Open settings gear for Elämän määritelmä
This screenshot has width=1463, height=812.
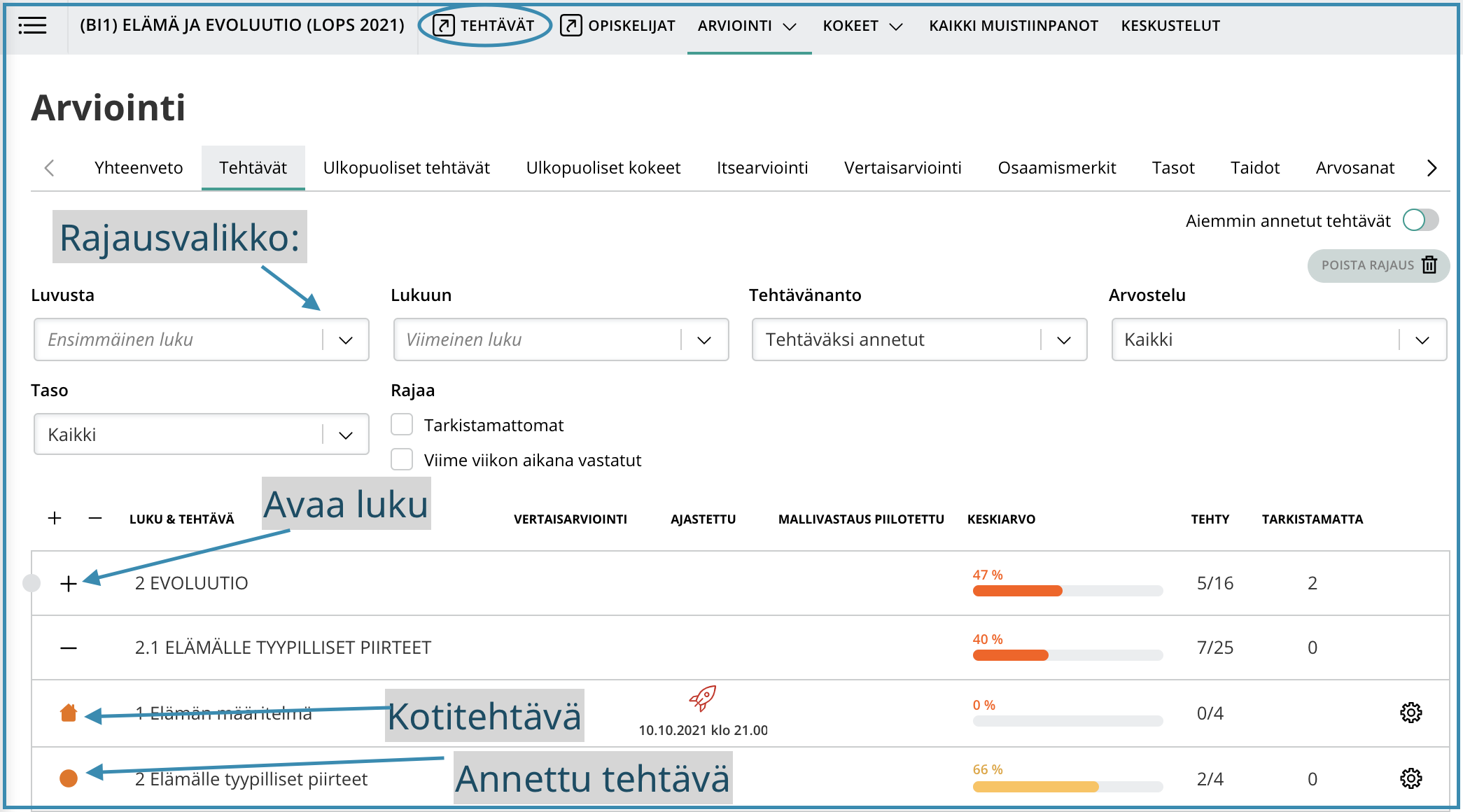click(1410, 713)
